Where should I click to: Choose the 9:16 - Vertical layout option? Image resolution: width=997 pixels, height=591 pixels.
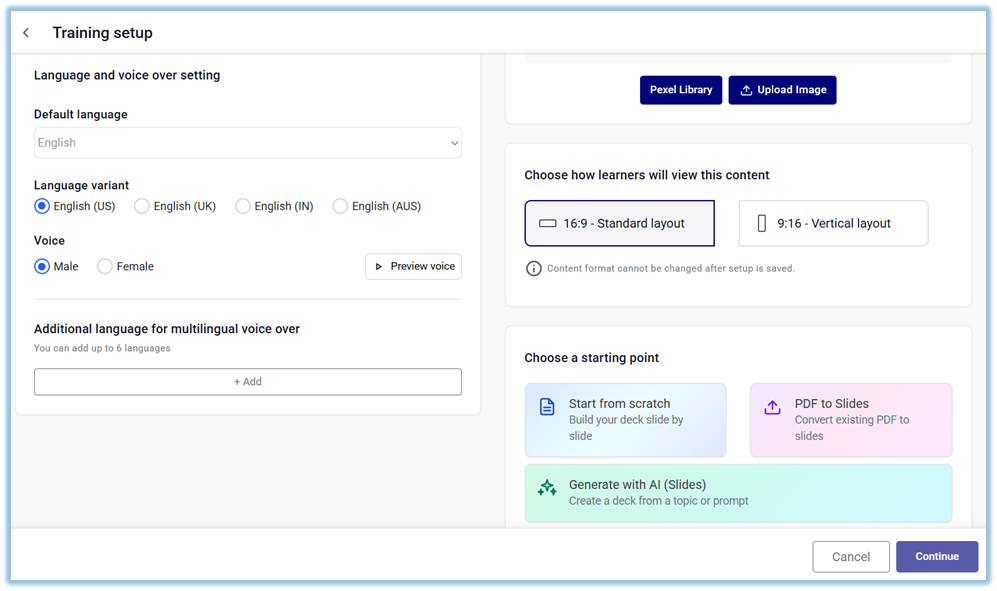pyautogui.click(x=833, y=224)
